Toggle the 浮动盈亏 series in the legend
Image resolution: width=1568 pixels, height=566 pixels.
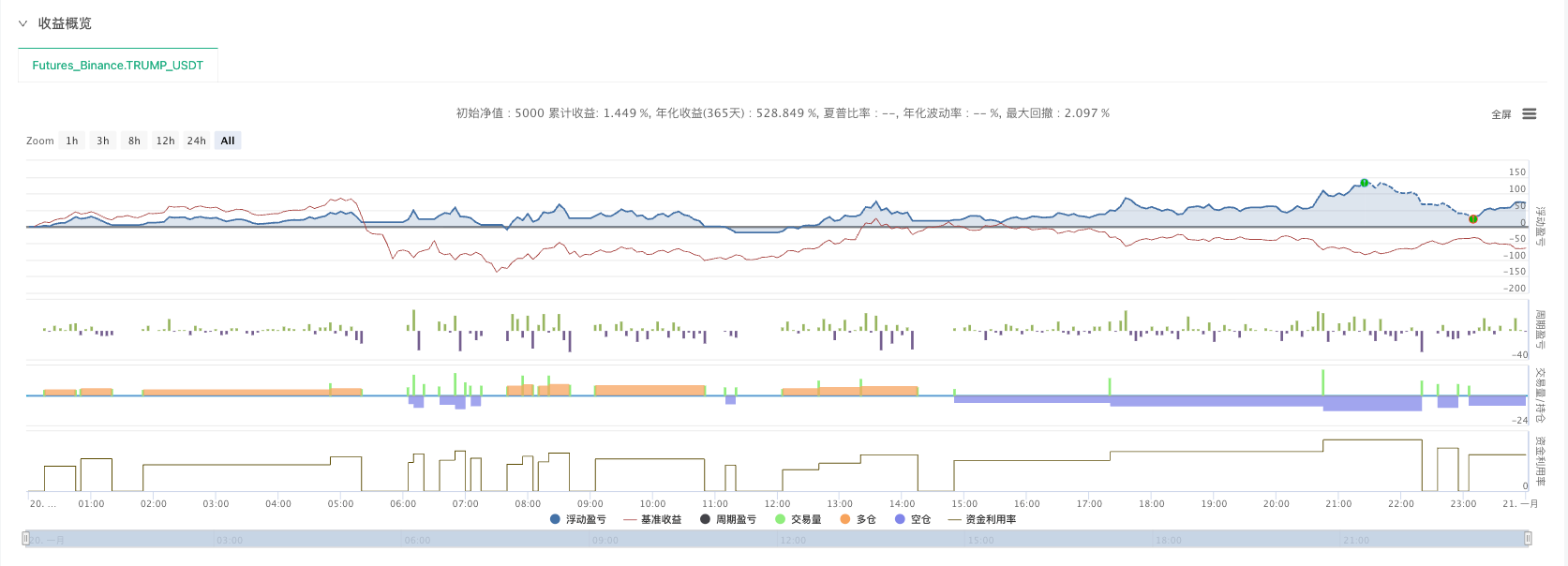578,519
